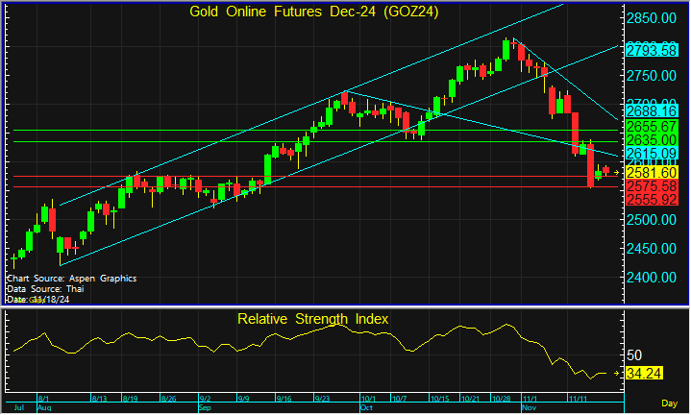Image resolution: width=691 pixels, height=415 pixels.
Task: Click the 2850.00 price axis label
Action: pos(654,18)
